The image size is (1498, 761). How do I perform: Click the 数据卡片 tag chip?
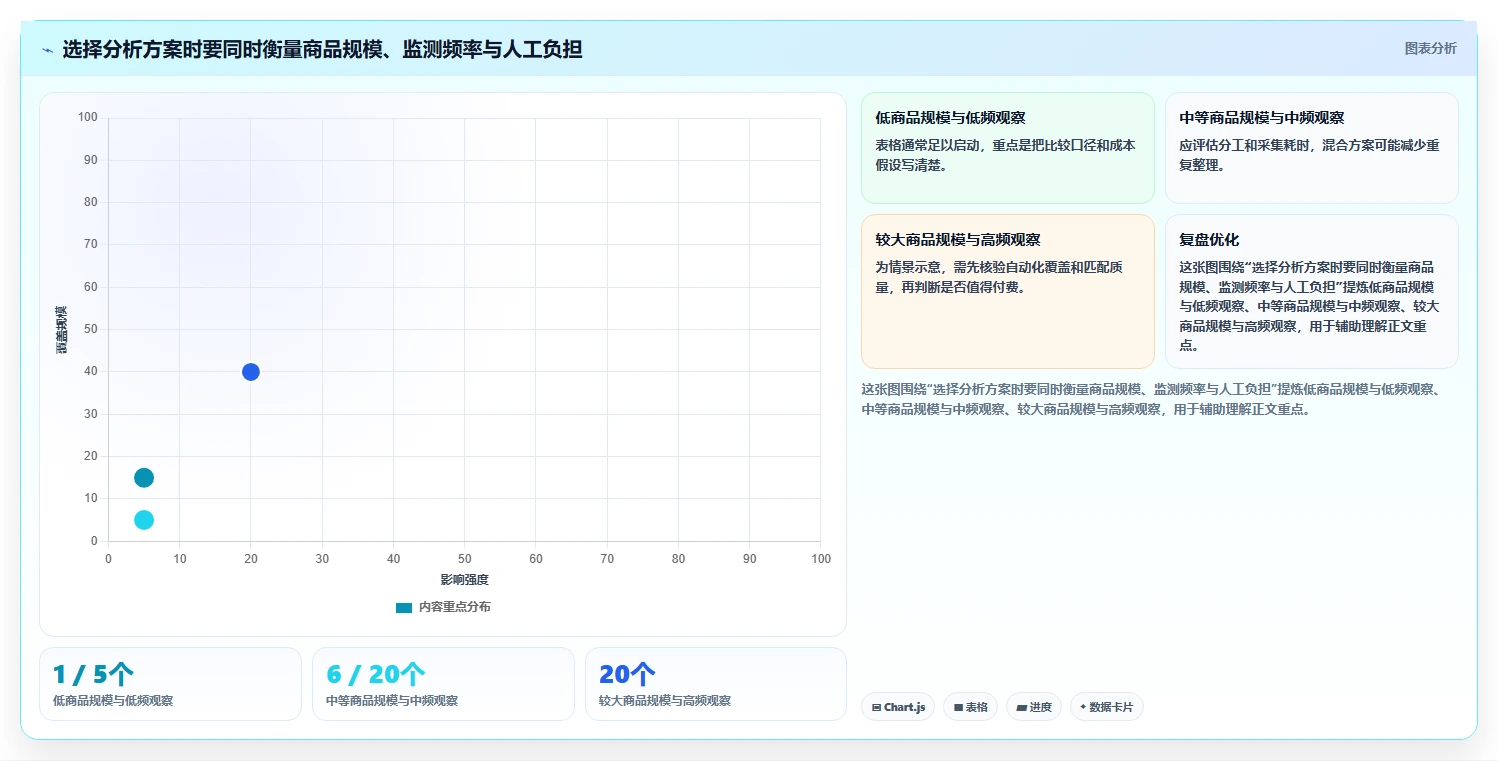(x=1107, y=707)
